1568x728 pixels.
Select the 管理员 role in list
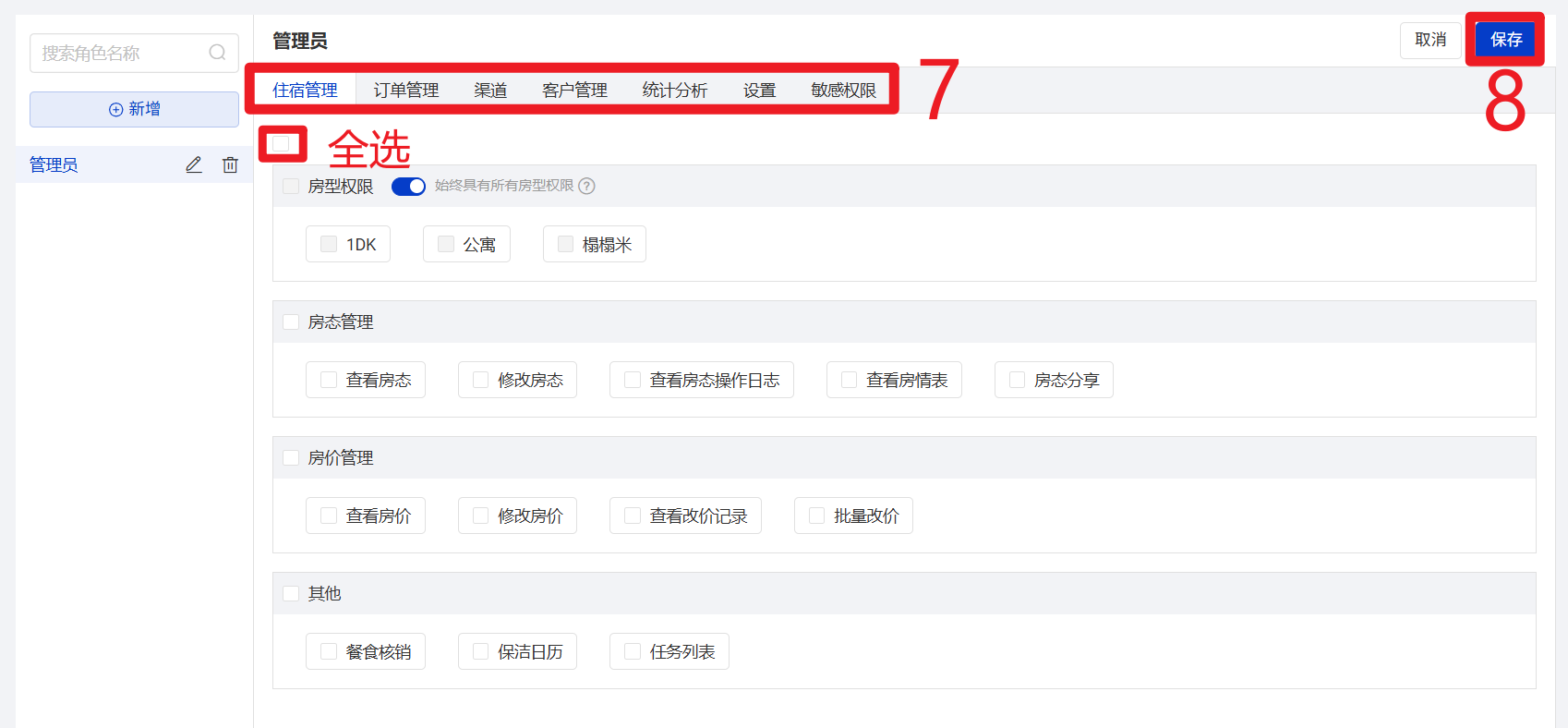click(x=54, y=164)
